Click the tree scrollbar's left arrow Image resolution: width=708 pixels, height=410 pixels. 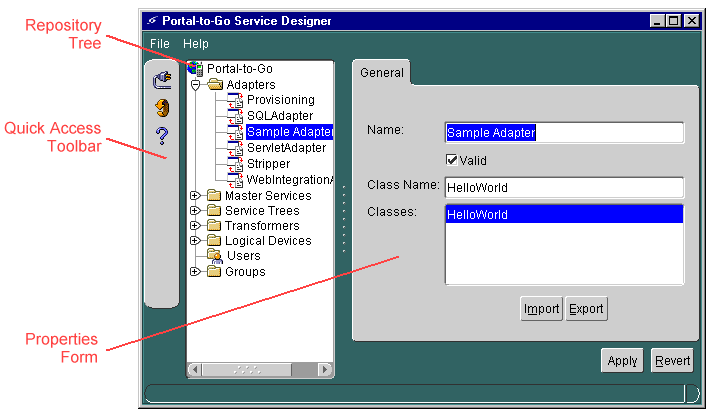(195, 369)
